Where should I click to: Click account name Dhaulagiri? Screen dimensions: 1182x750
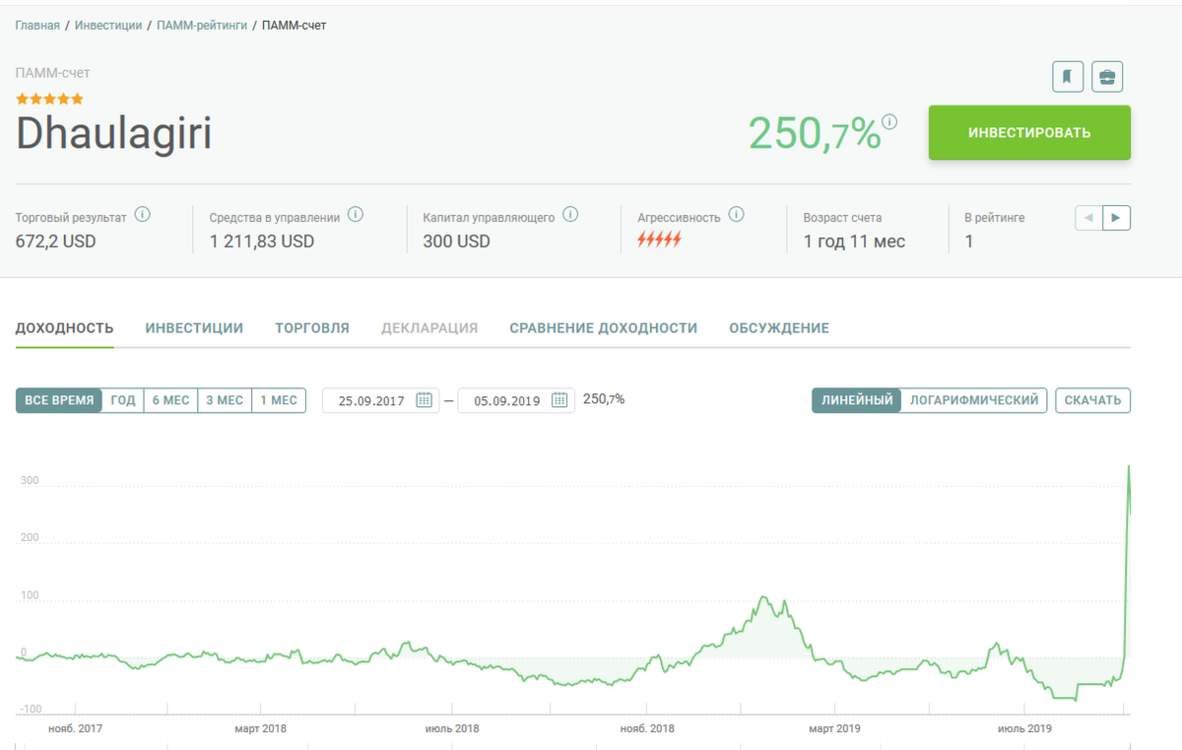coord(114,133)
